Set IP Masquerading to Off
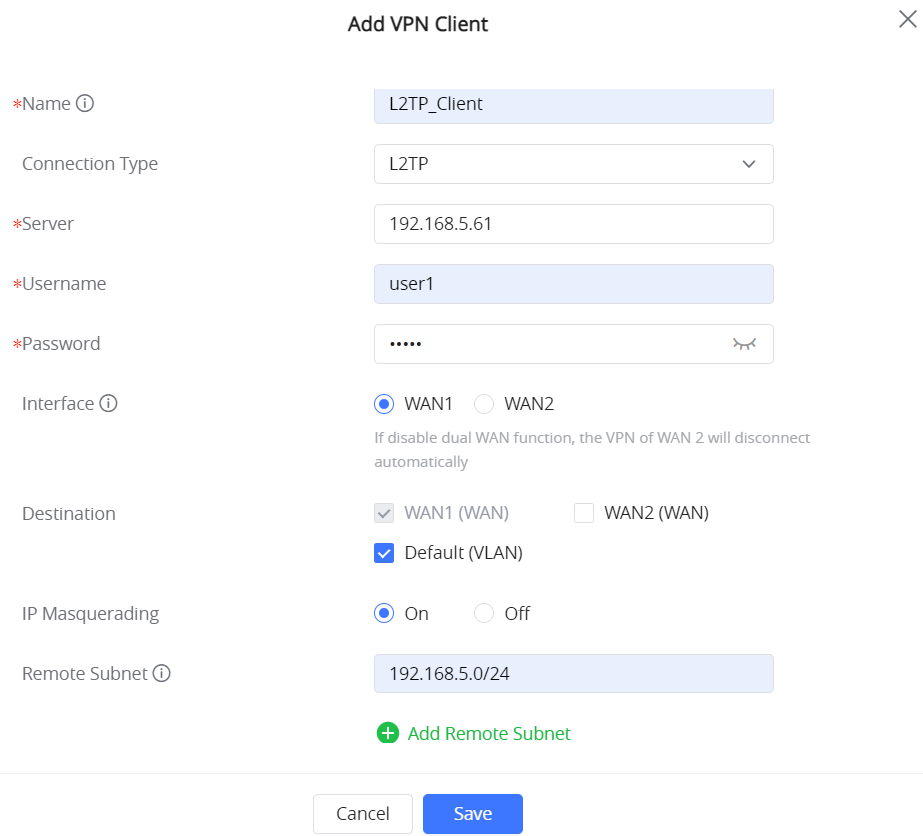 coord(484,613)
